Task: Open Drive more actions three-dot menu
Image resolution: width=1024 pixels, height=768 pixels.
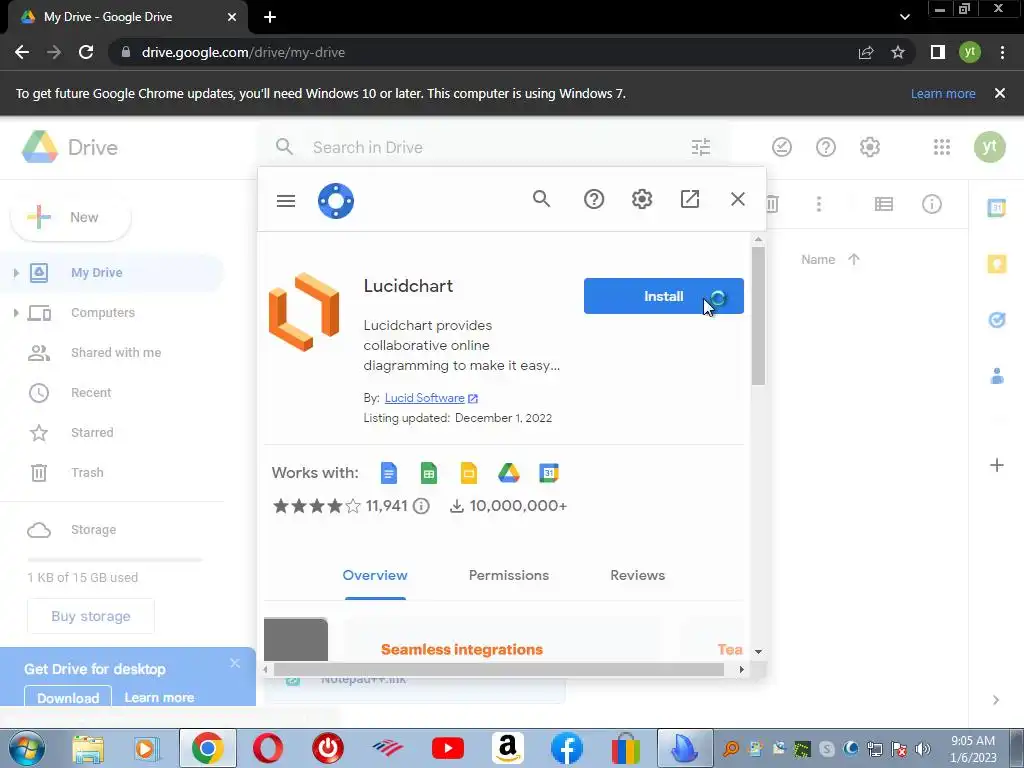Action: (x=819, y=204)
